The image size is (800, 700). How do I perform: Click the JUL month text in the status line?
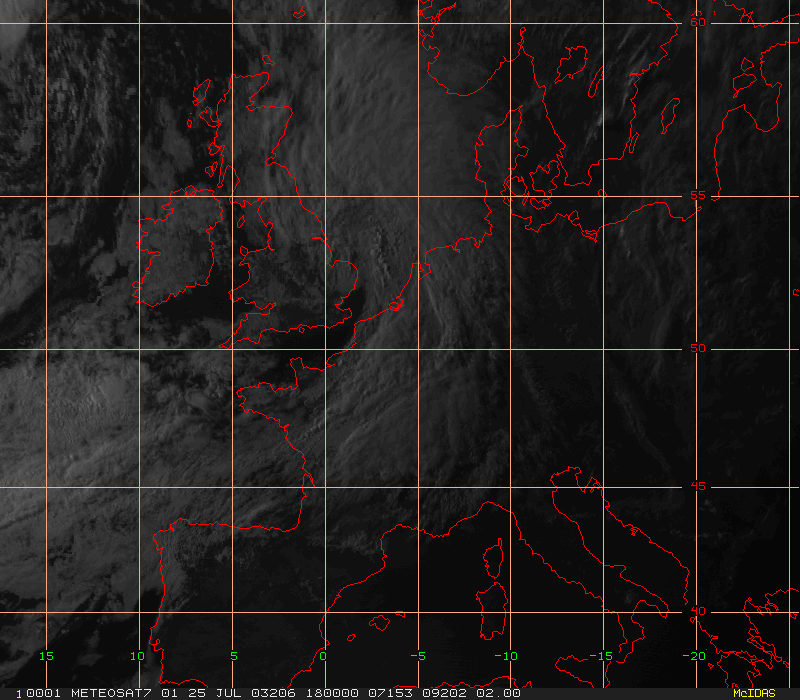pyautogui.click(x=228, y=693)
